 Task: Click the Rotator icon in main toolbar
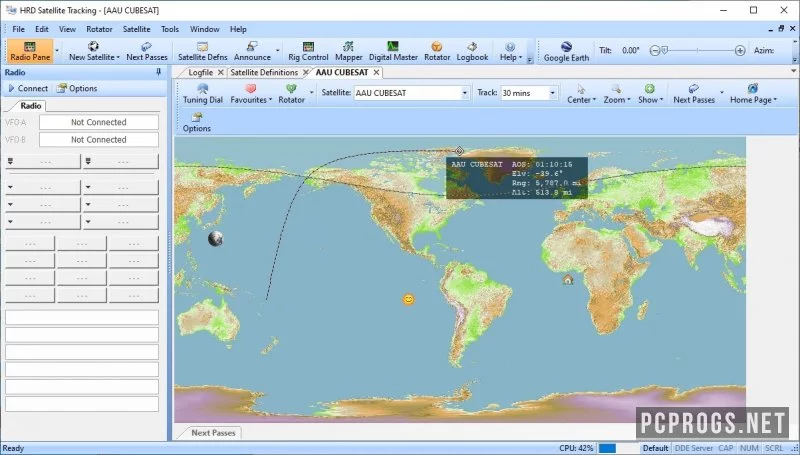coord(437,51)
